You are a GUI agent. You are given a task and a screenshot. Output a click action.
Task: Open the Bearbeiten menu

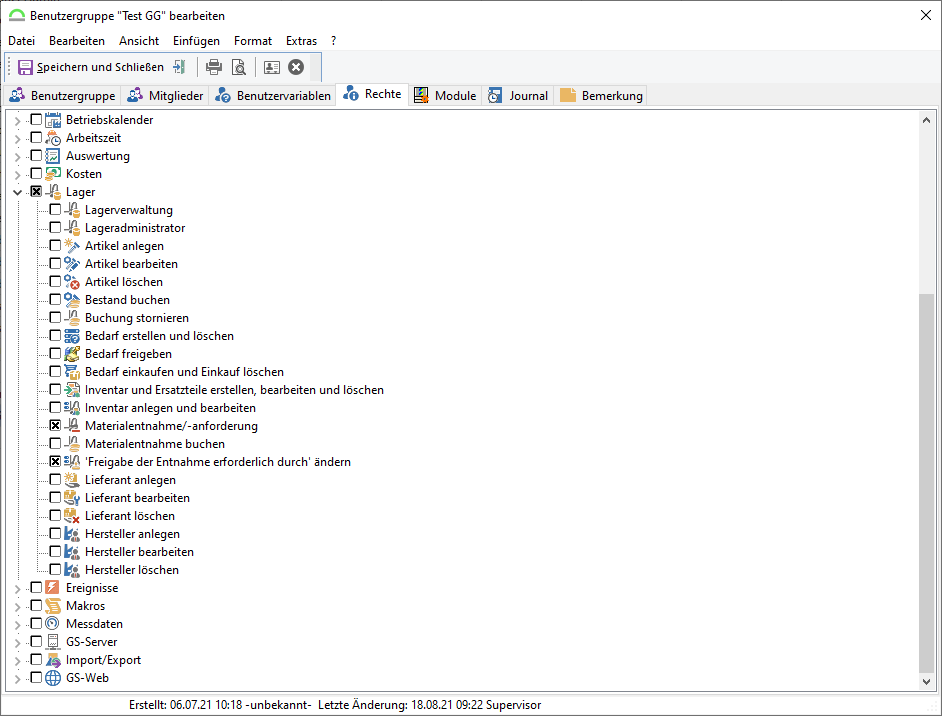(x=77, y=41)
